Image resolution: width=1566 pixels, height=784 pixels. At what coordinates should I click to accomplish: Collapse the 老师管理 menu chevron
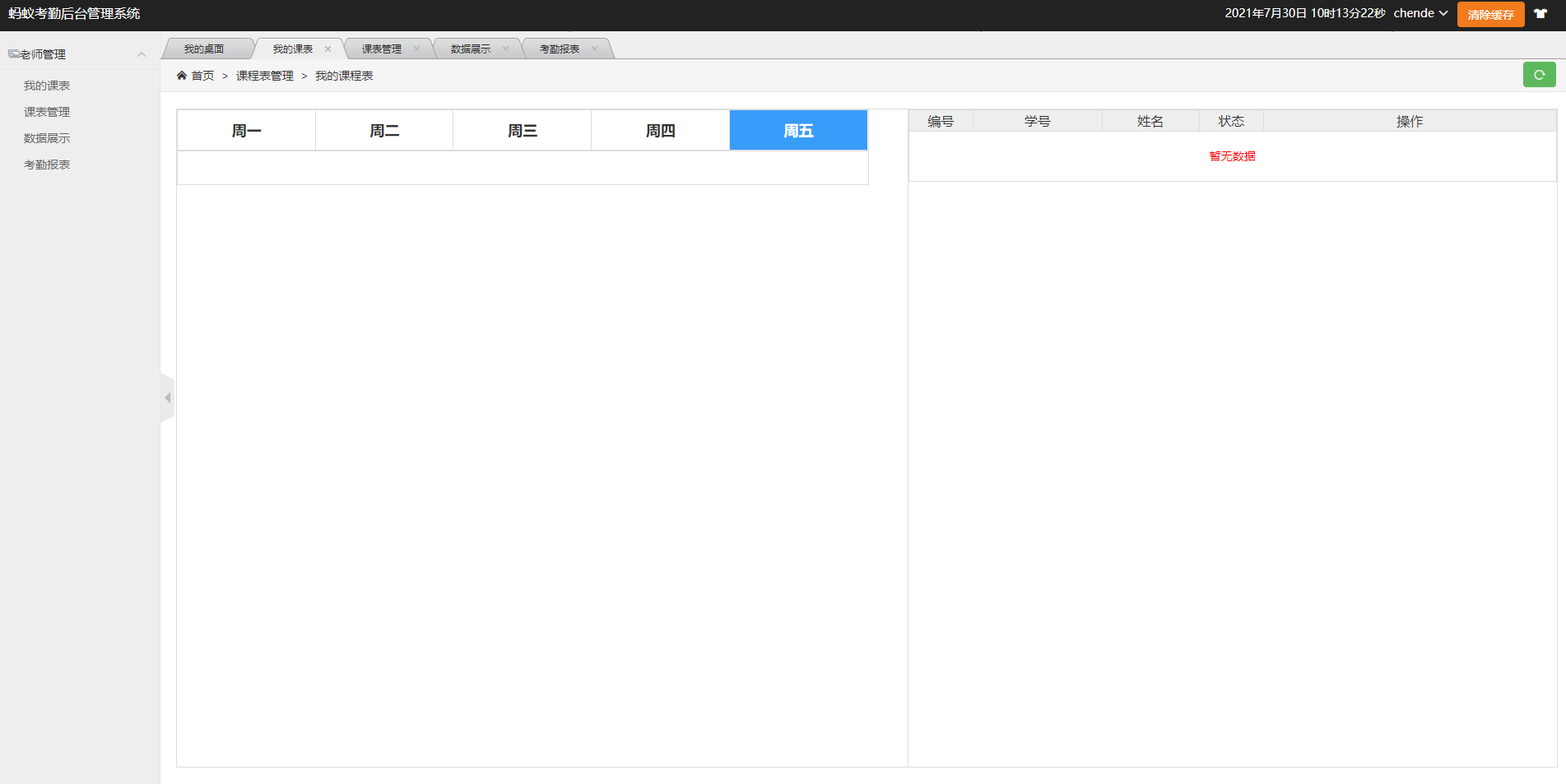[142, 54]
